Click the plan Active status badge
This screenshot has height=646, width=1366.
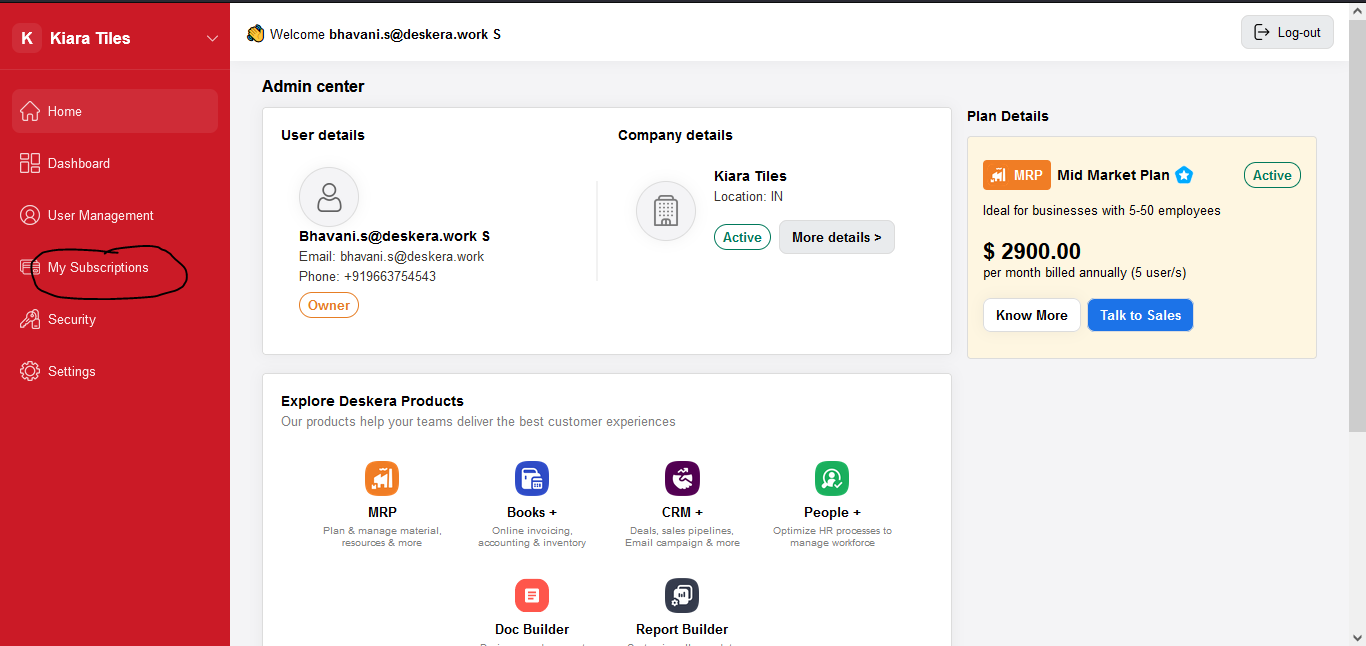click(1272, 175)
